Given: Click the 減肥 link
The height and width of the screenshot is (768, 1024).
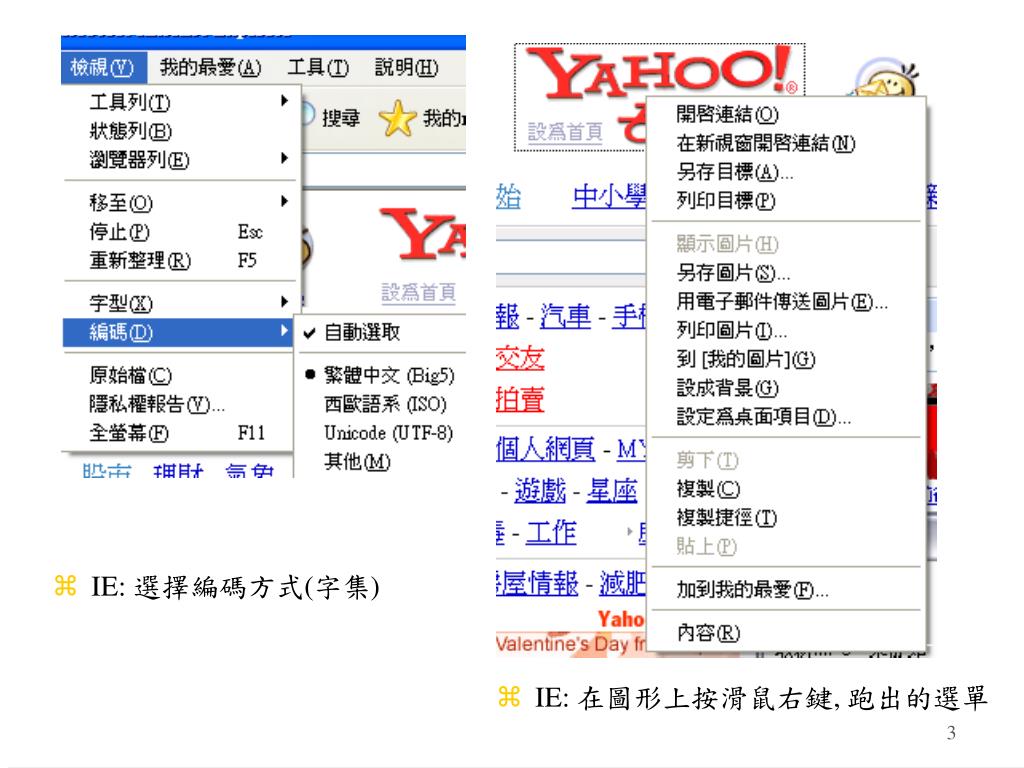Looking at the screenshot, I should (622, 583).
